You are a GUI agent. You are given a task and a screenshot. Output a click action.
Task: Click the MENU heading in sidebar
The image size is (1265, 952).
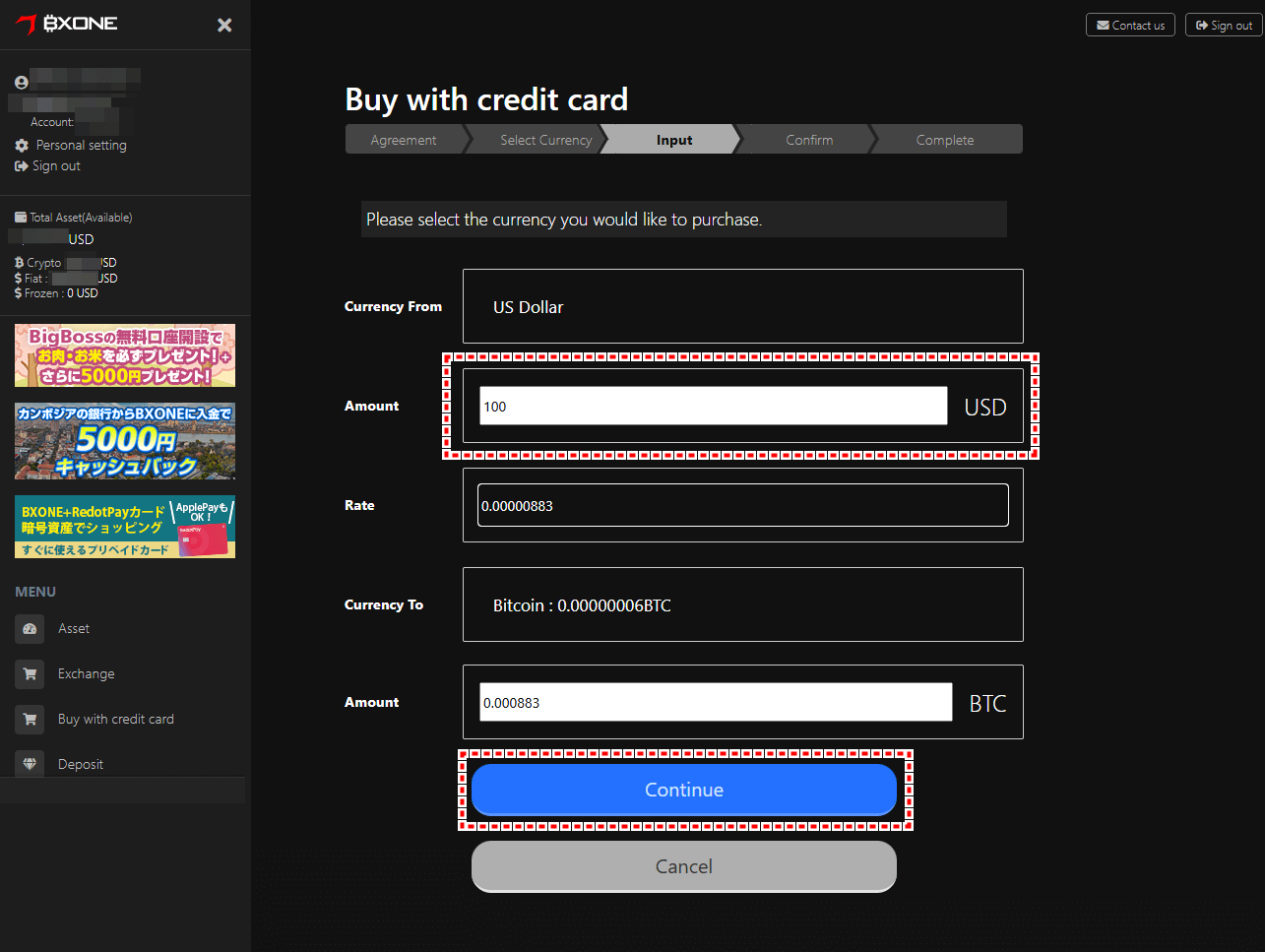[35, 592]
